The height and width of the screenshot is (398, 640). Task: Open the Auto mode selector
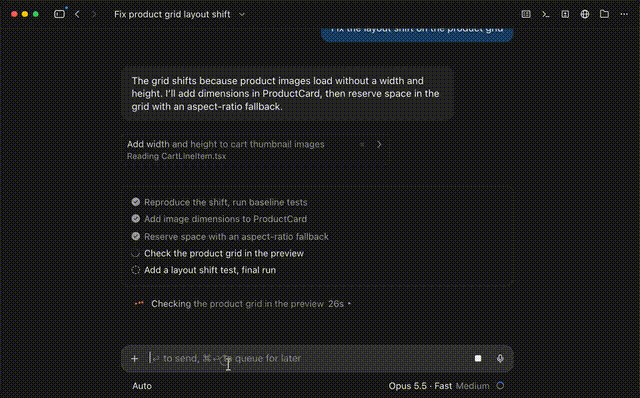(142, 386)
